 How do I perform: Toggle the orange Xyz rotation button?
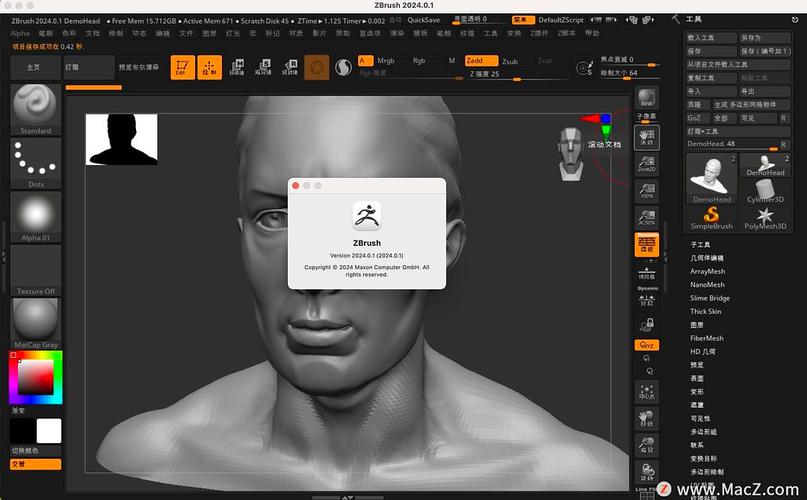tap(646, 345)
